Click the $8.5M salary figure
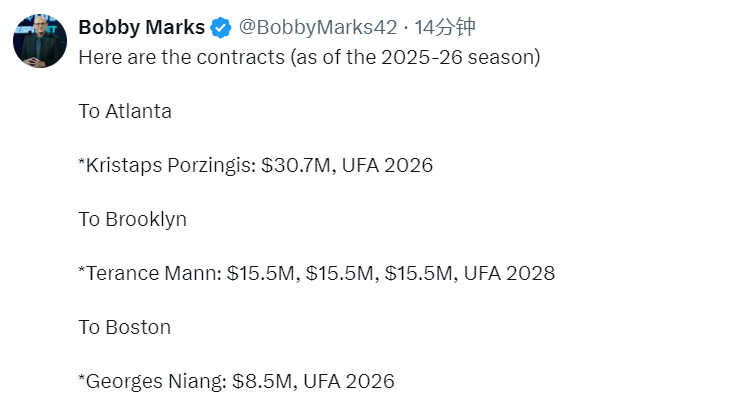 pos(262,381)
